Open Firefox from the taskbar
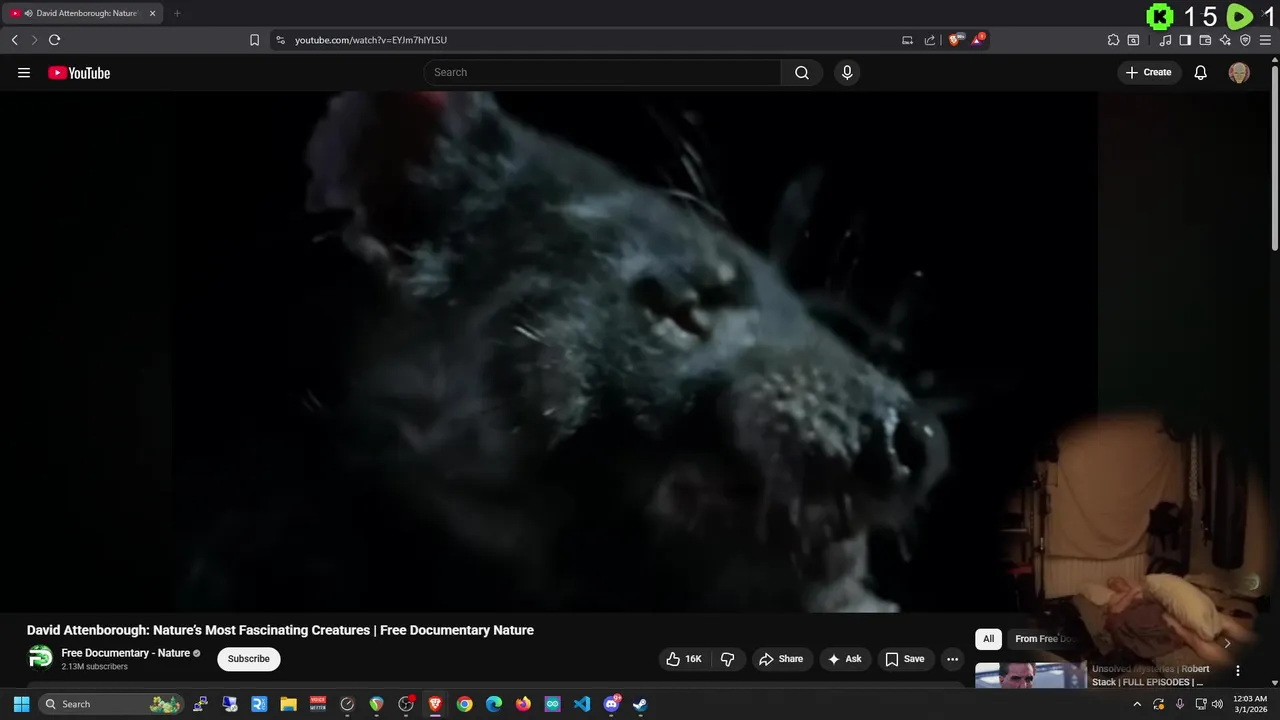The width and height of the screenshot is (1280, 720). [x=523, y=704]
